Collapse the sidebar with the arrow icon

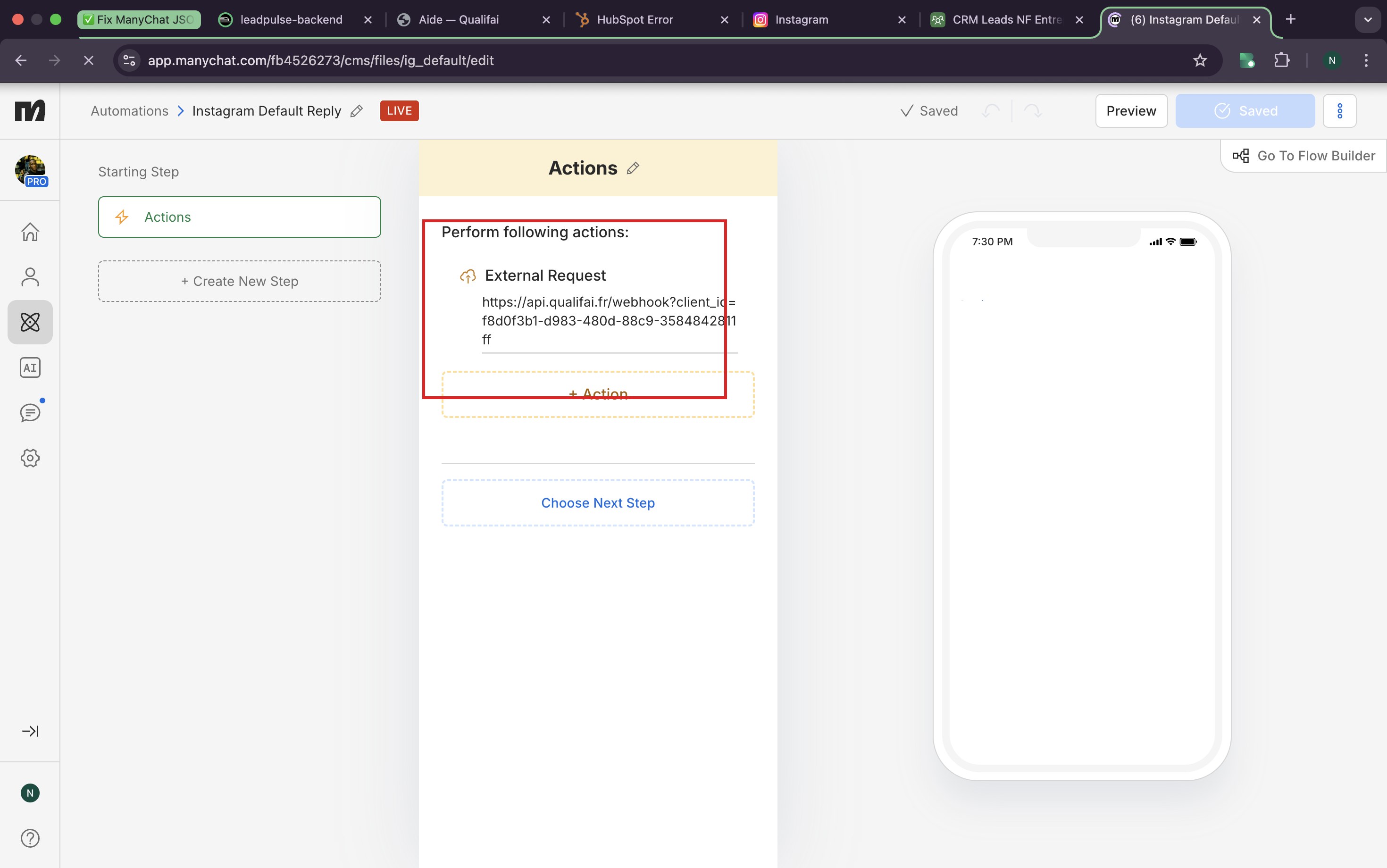(x=29, y=731)
